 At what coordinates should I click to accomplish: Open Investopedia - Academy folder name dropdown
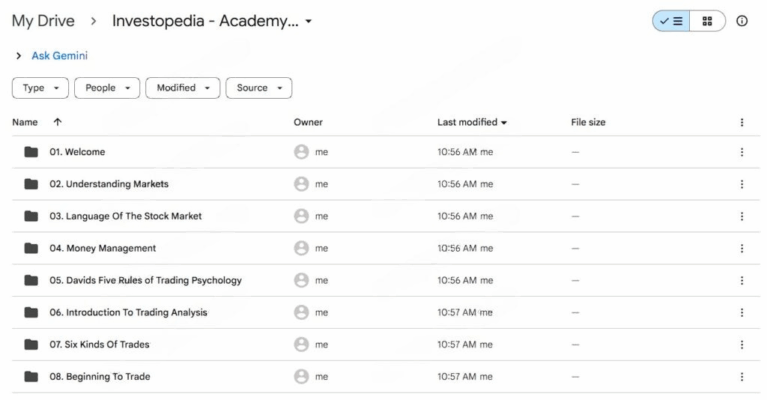(x=212, y=21)
